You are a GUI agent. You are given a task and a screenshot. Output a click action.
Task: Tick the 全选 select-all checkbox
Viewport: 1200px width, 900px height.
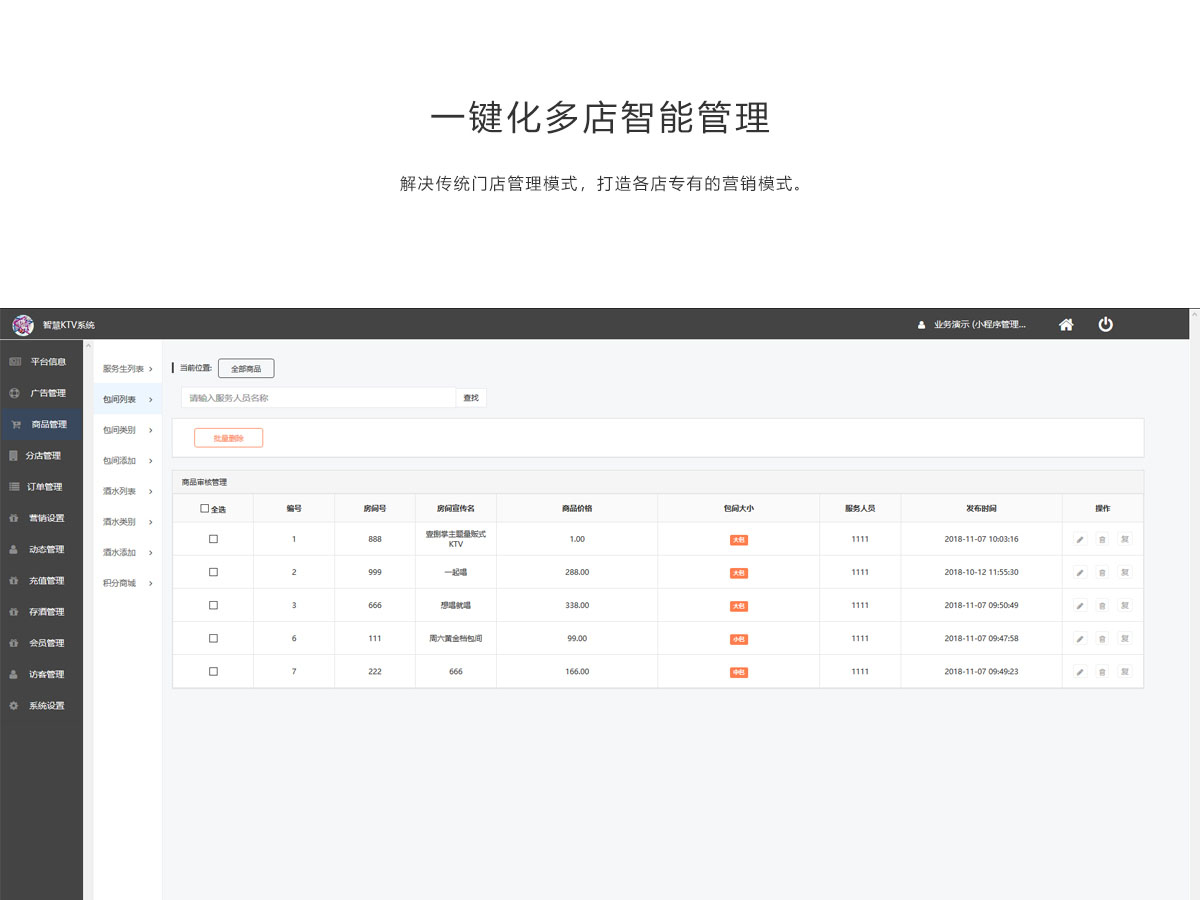point(205,508)
